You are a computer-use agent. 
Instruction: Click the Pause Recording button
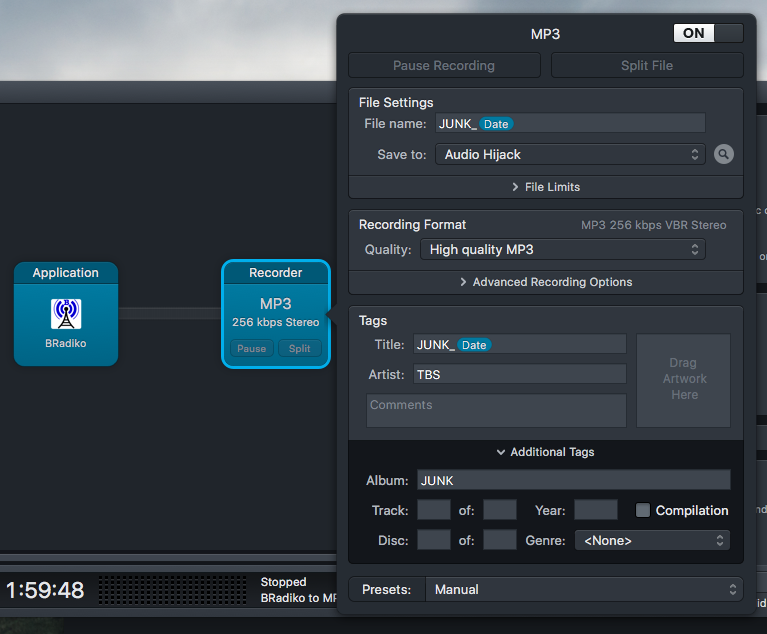point(444,65)
